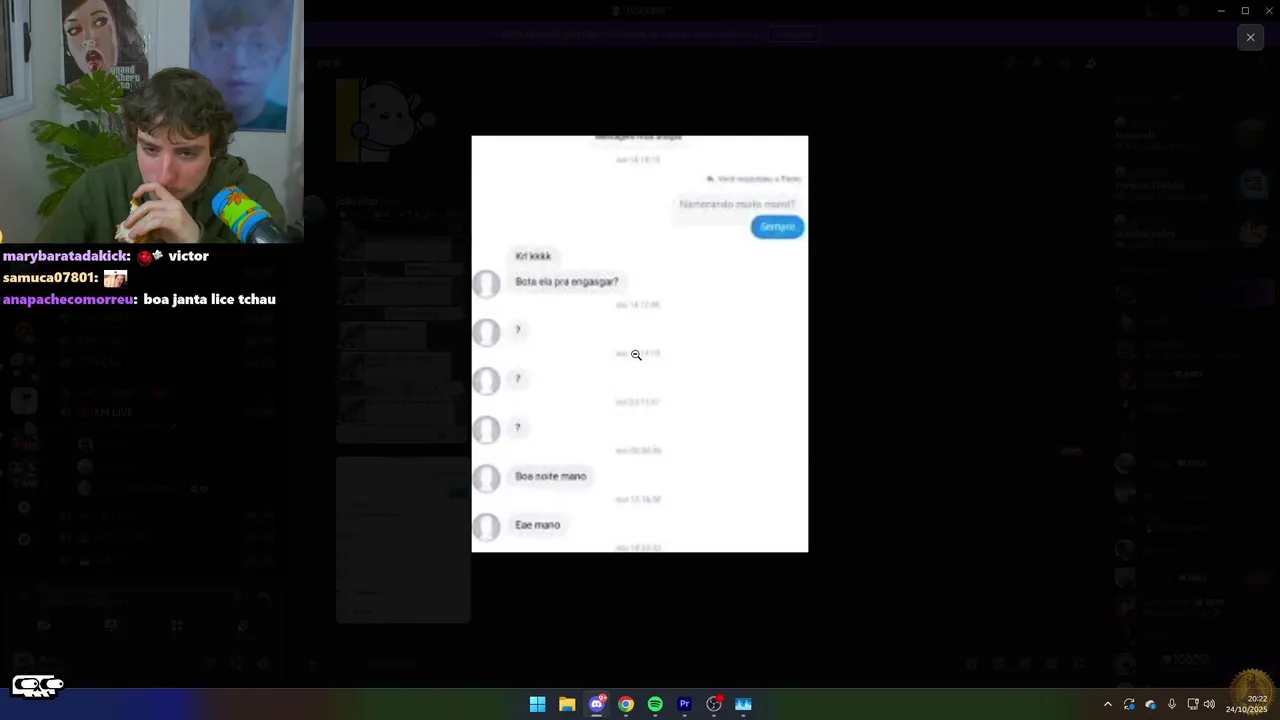Open network settings from the tray
The width and height of the screenshot is (1280, 720).
click(x=1192, y=704)
